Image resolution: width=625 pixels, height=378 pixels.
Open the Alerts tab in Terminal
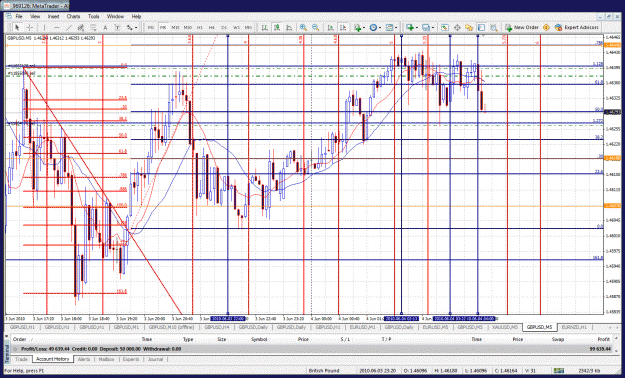pyautogui.click(x=84, y=359)
